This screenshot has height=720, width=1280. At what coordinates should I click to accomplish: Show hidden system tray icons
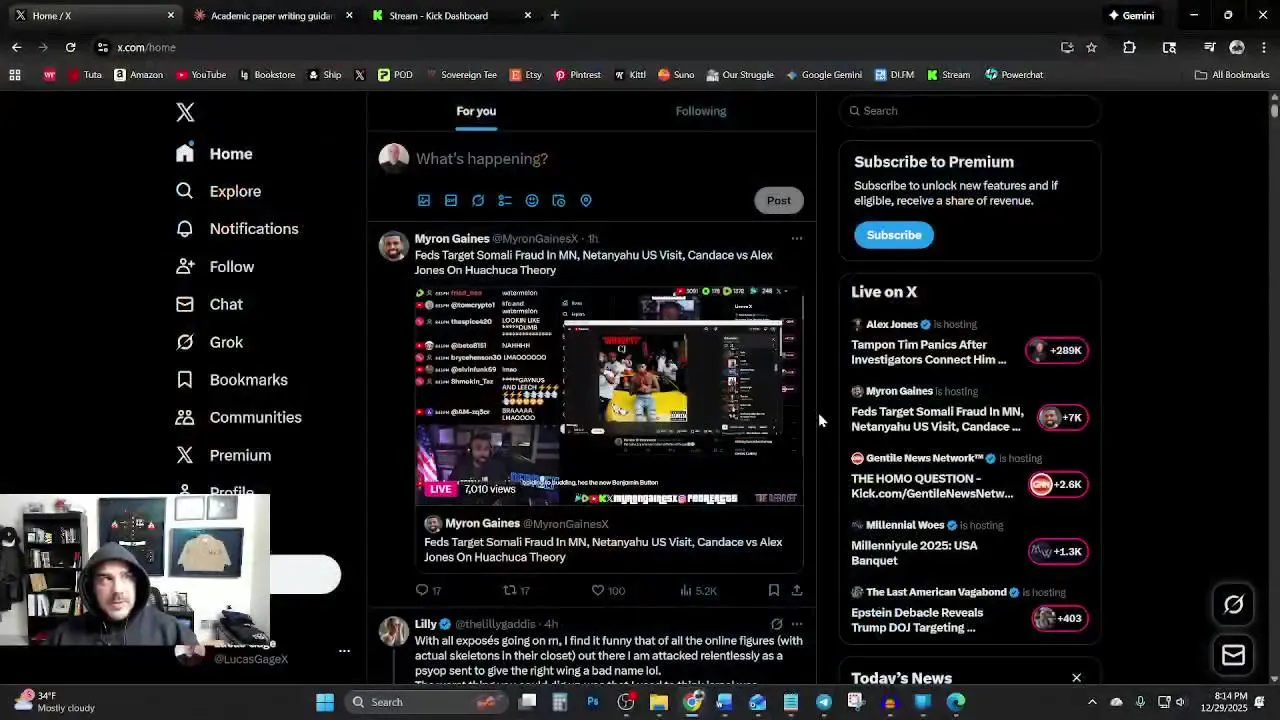click(1092, 702)
